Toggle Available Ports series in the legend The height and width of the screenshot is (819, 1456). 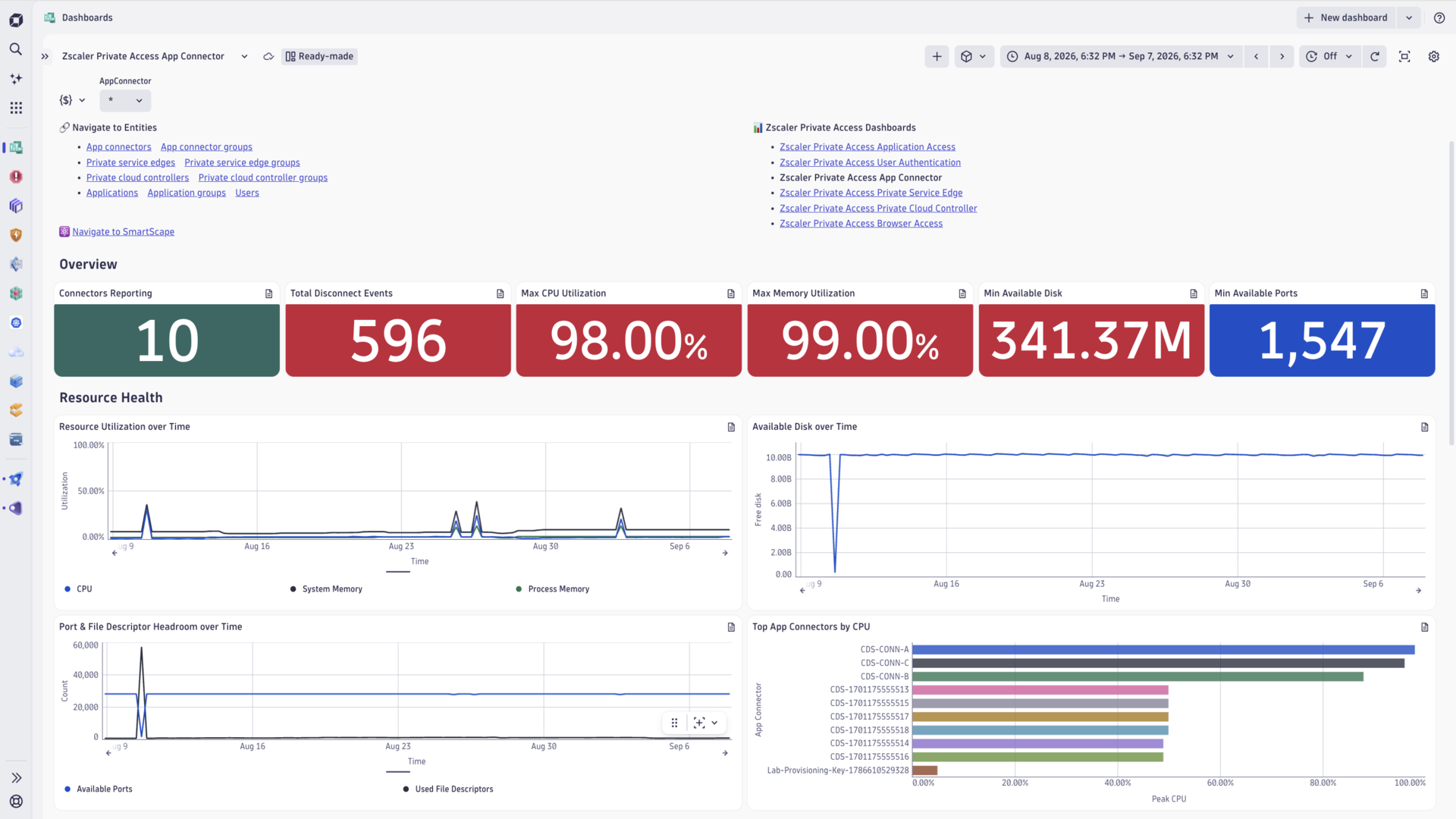coord(99,789)
